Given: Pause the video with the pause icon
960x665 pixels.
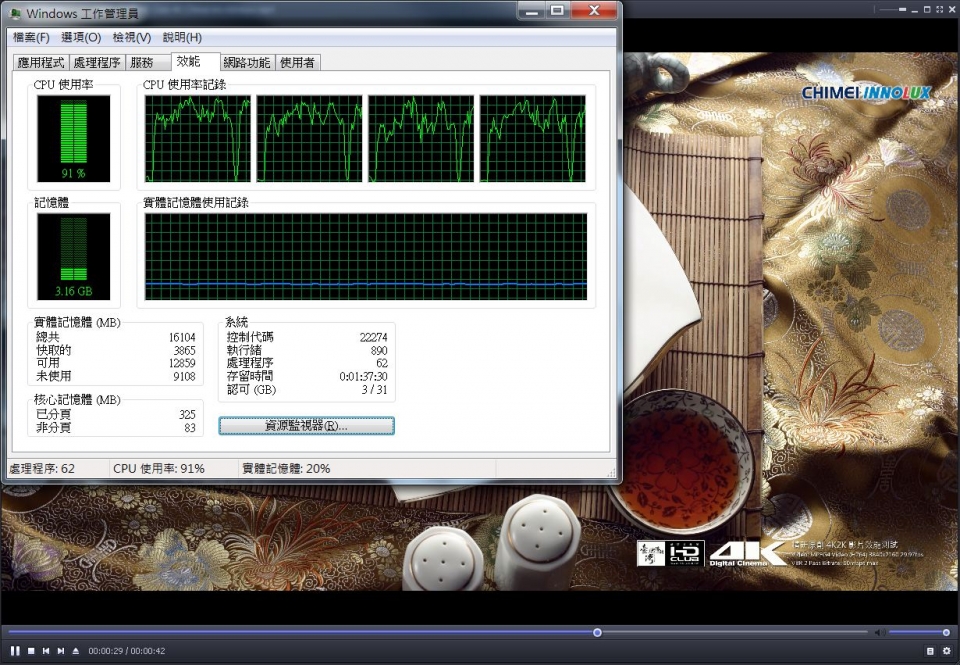Looking at the screenshot, I should tap(15, 651).
